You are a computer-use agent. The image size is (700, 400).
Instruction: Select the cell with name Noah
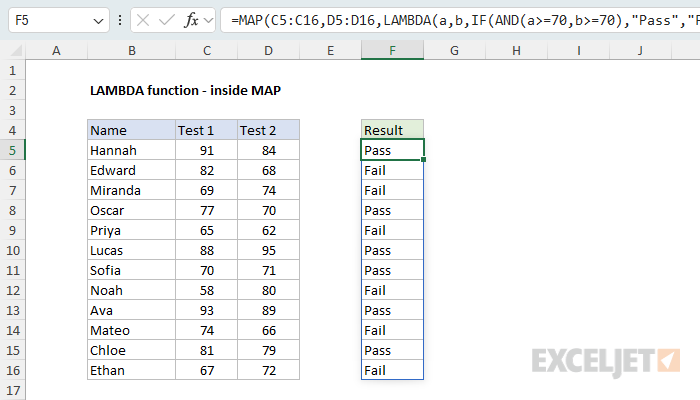click(131, 291)
